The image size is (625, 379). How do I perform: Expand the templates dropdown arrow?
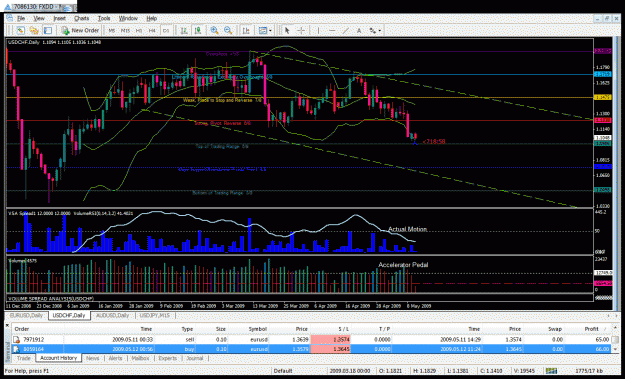[270, 30]
